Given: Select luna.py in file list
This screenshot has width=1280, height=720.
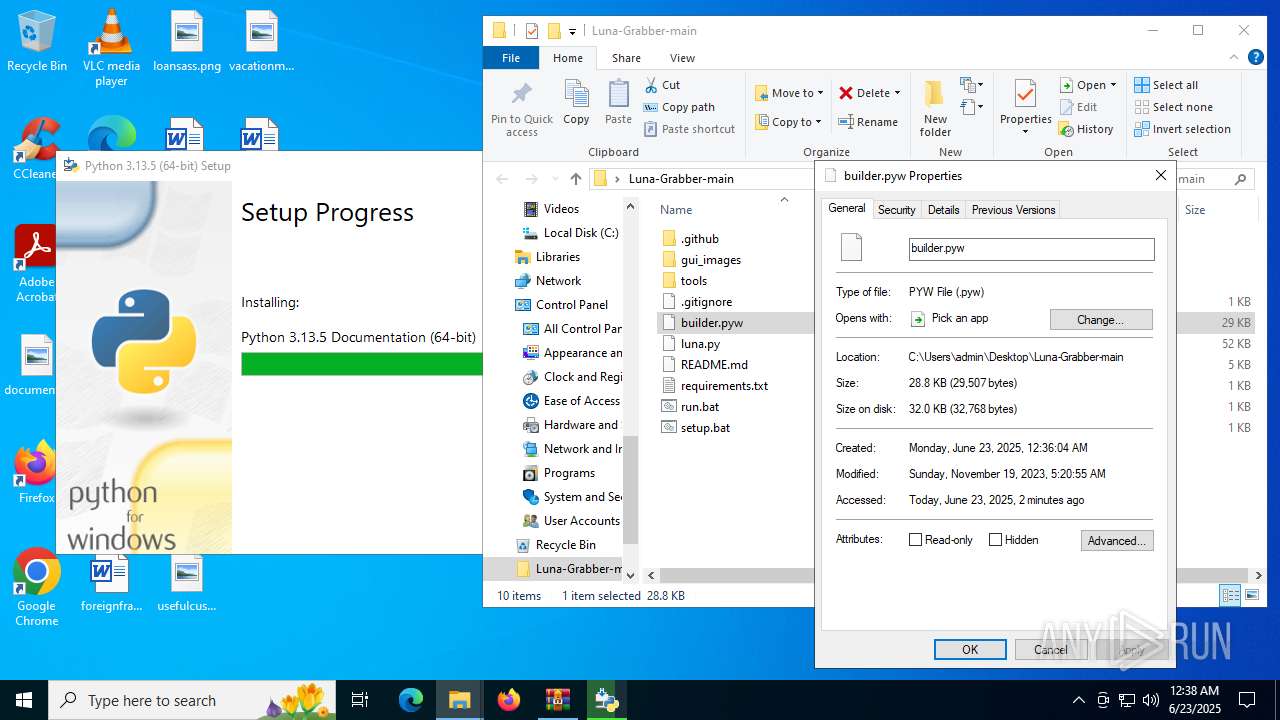Looking at the screenshot, I should coord(700,344).
